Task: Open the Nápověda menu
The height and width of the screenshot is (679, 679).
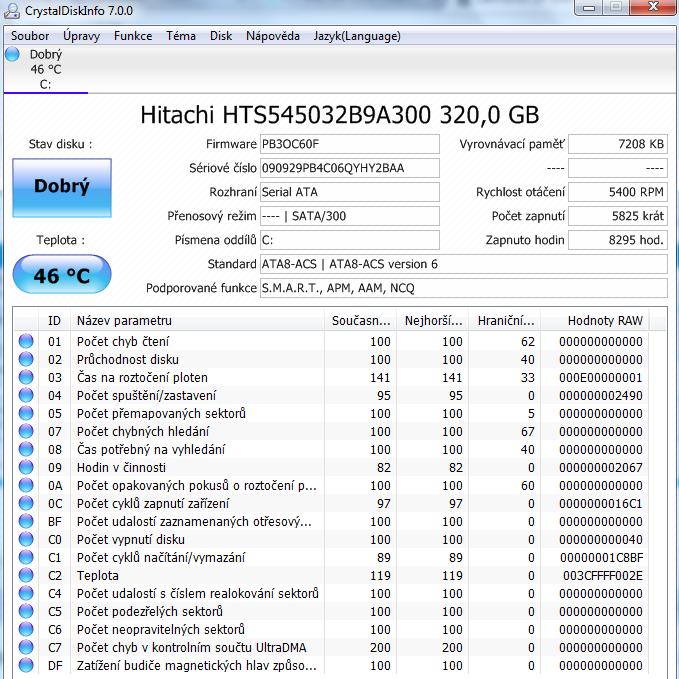Action: point(273,36)
